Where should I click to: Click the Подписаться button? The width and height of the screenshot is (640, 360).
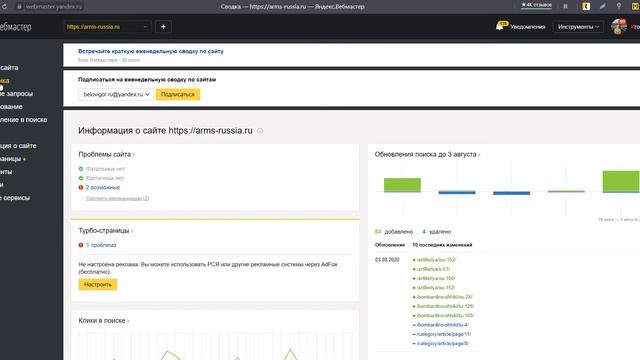pyautogui.click(x=178, y=94)
